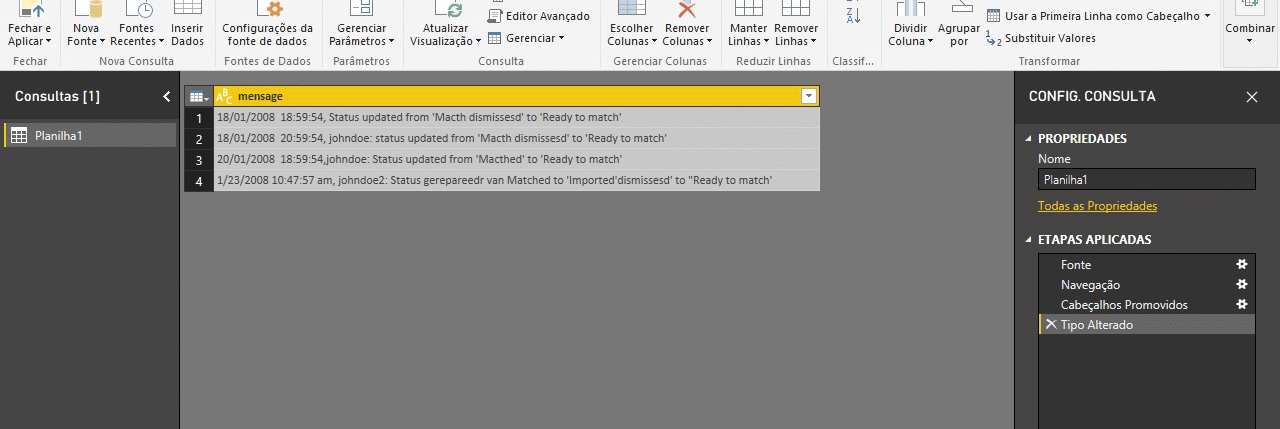This screenshot has height=429, width=1280.
Task: Click Usar a Primeira Linha como Cabeçalho
Action: [x=1098, y=16]
